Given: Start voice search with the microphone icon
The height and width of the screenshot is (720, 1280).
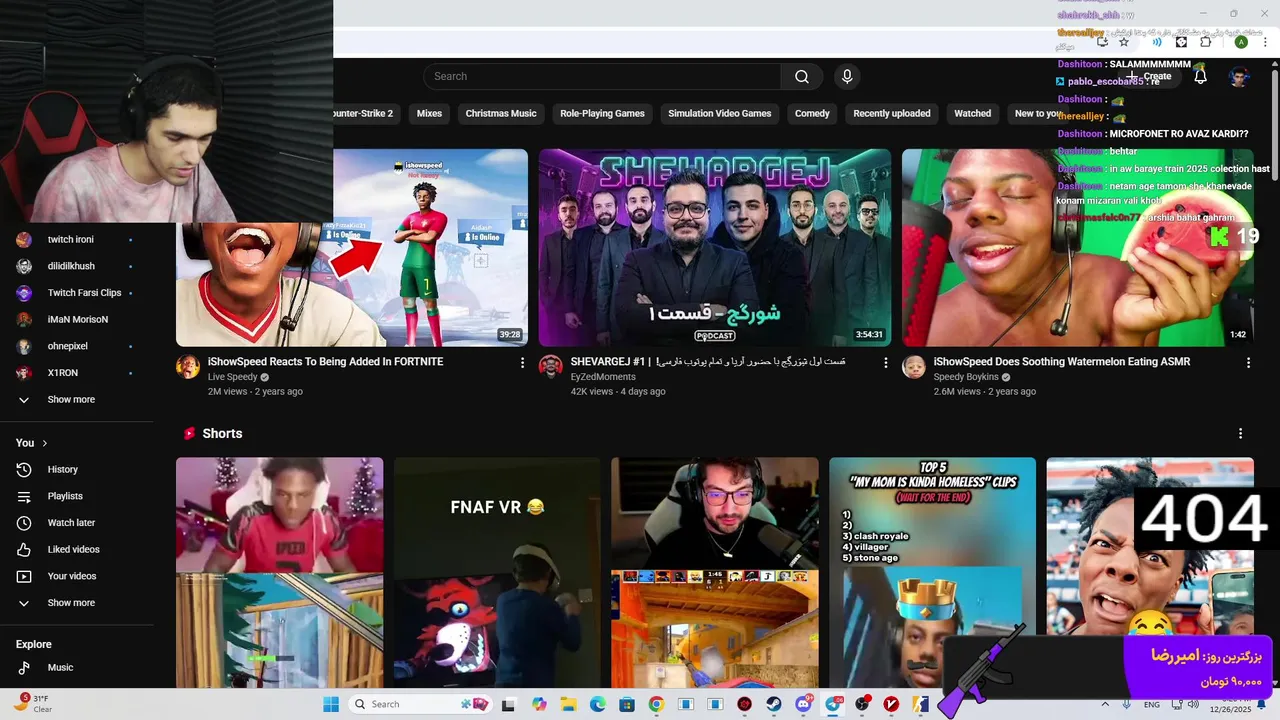Looking at the screenshot, I should click(x=847, y=77).
